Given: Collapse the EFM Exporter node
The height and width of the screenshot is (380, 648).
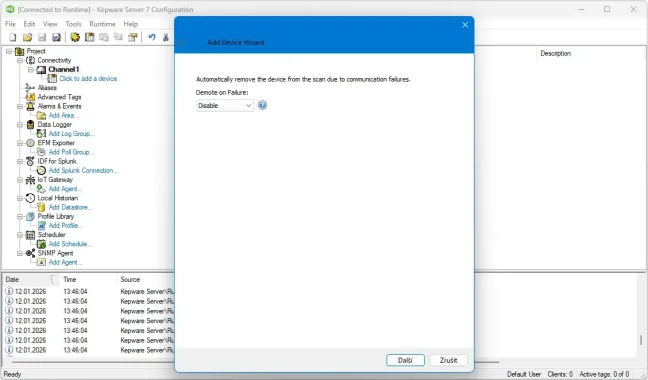Looking at the screenshot, I should [20, 143].
